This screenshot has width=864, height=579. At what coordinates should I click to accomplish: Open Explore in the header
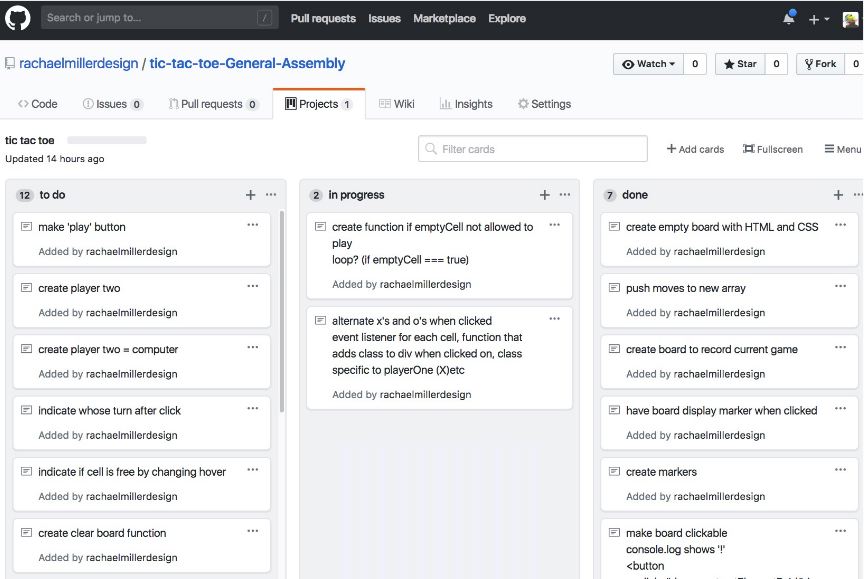click(507, 18)
